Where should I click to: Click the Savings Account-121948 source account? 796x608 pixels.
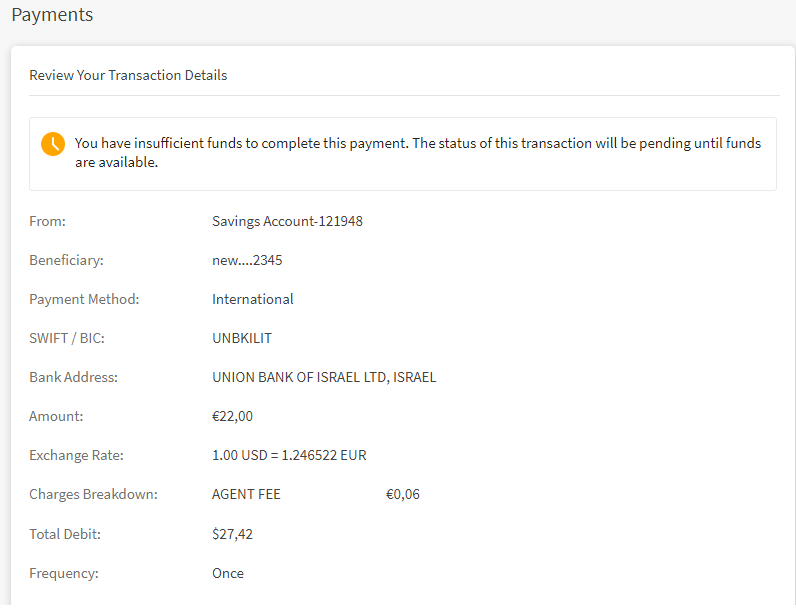coord(287,221)
